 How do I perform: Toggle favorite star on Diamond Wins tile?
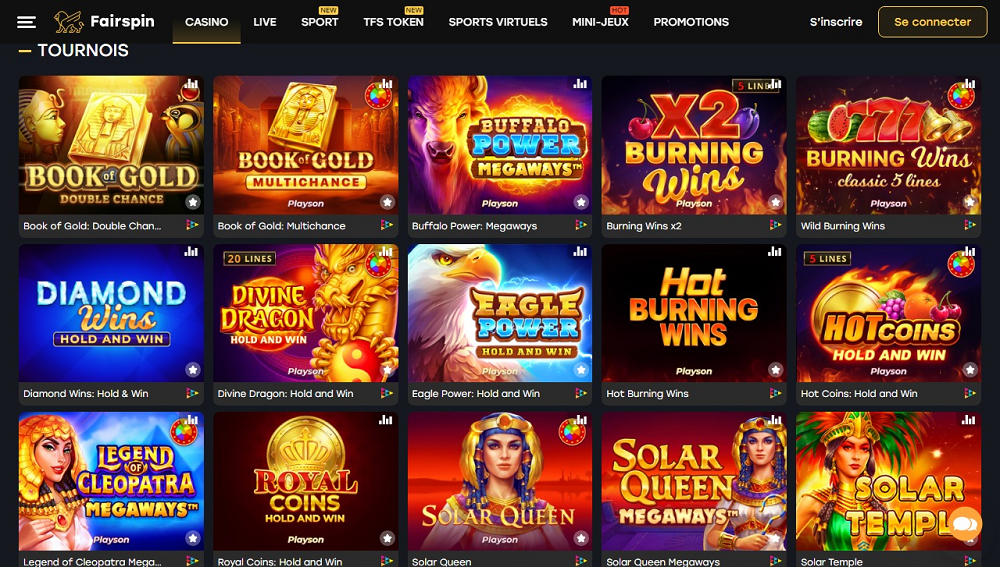click(193, 370)
